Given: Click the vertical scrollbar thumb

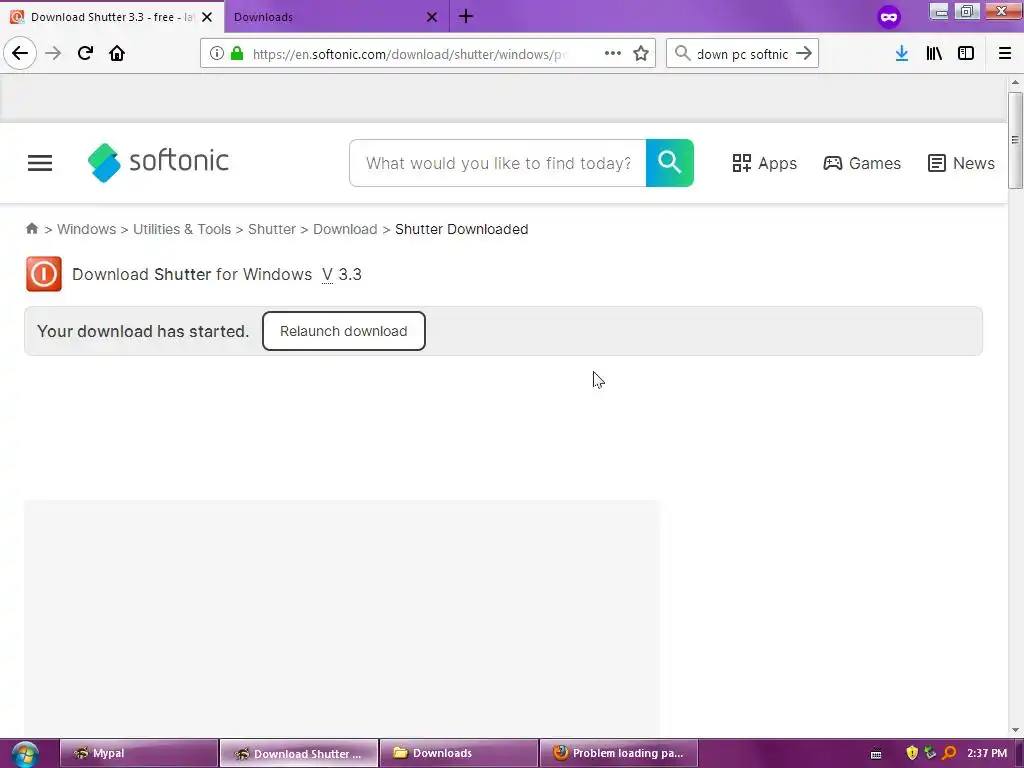Looking at the screenshot, I should click(x=1015, y=140).
